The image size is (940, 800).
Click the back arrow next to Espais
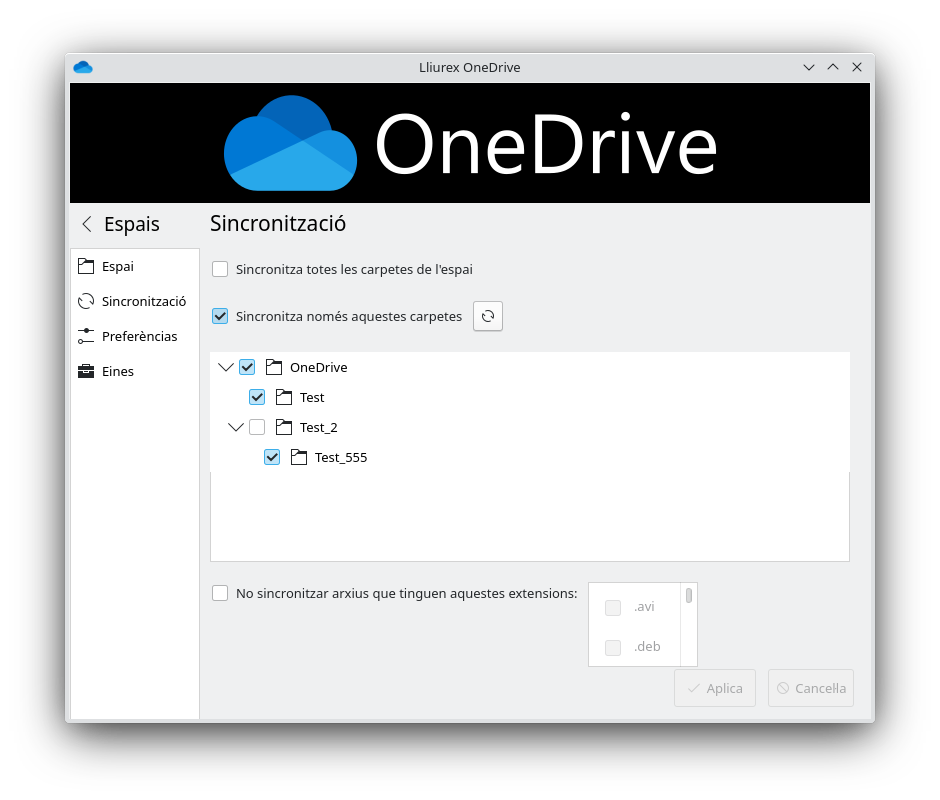tap(87, 224)
